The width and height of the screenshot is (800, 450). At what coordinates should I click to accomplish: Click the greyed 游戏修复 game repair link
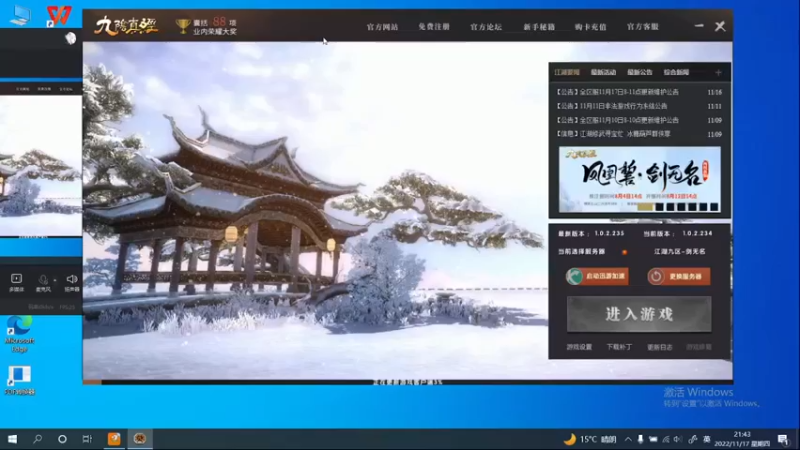coord(699,347)
